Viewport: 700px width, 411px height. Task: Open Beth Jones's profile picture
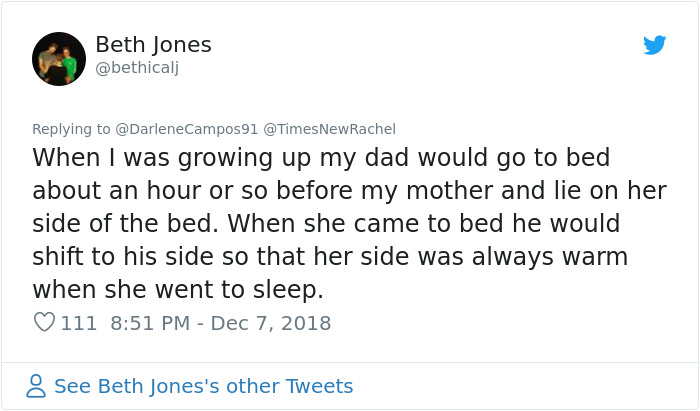pos(59,58)
